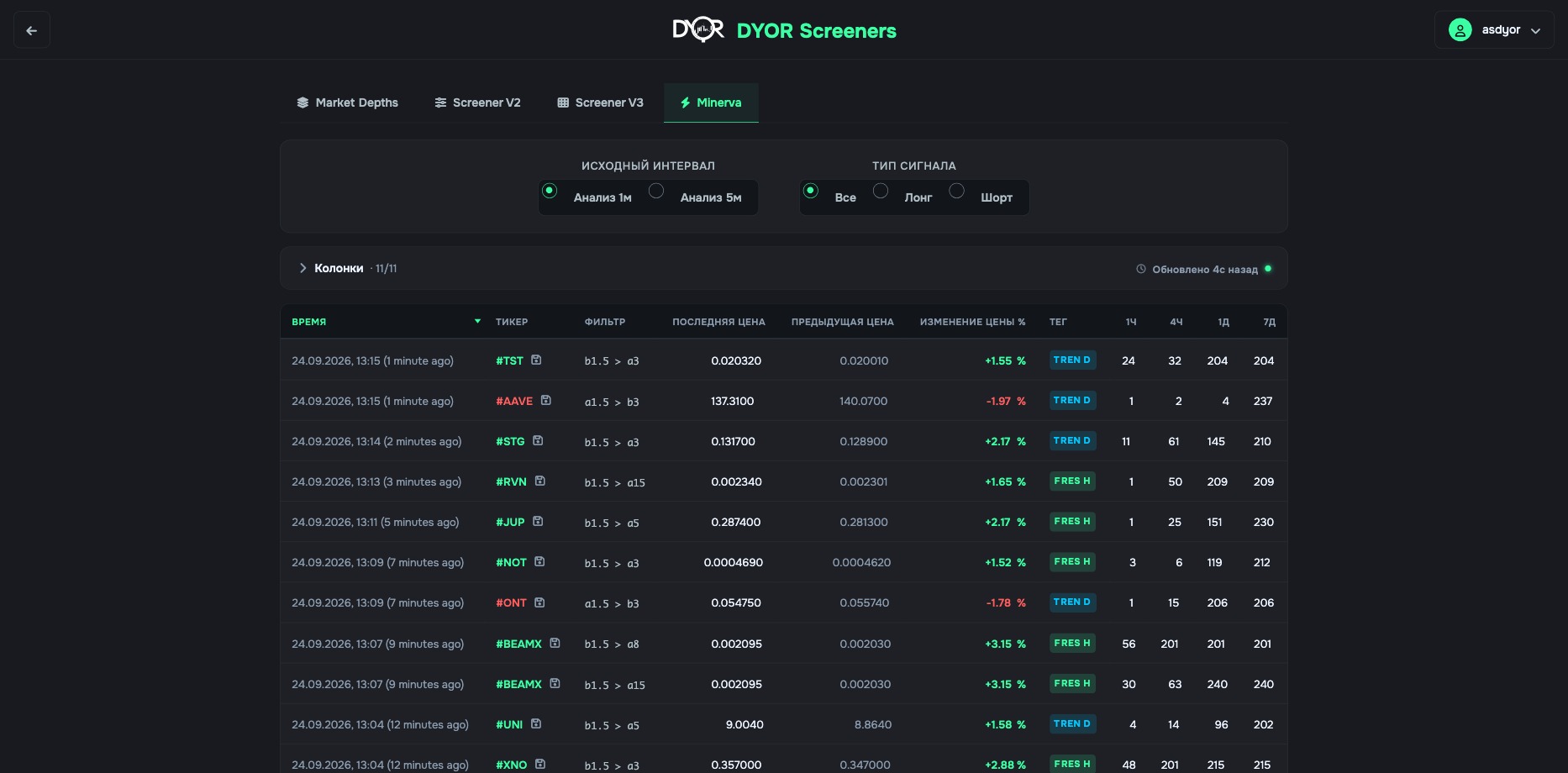Click the last price 137.3100
This screenshot has width=1568, height=773.
pos(733,401)
